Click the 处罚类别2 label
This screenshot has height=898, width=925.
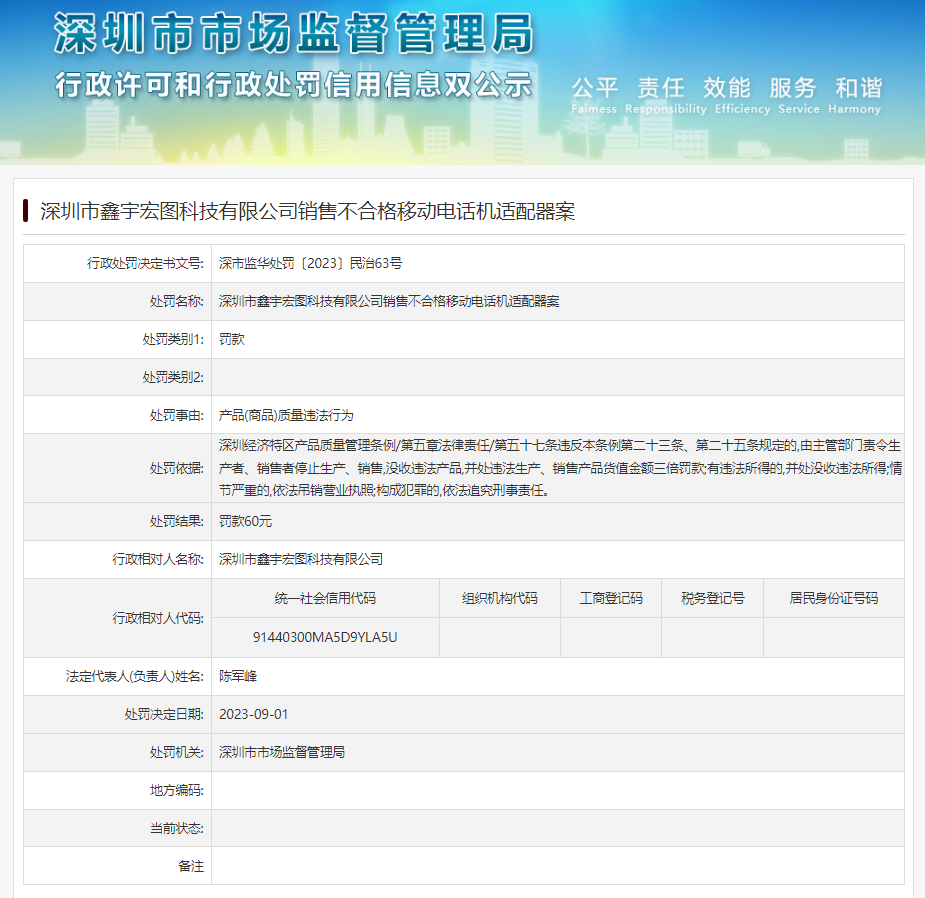tap(173, 377)
